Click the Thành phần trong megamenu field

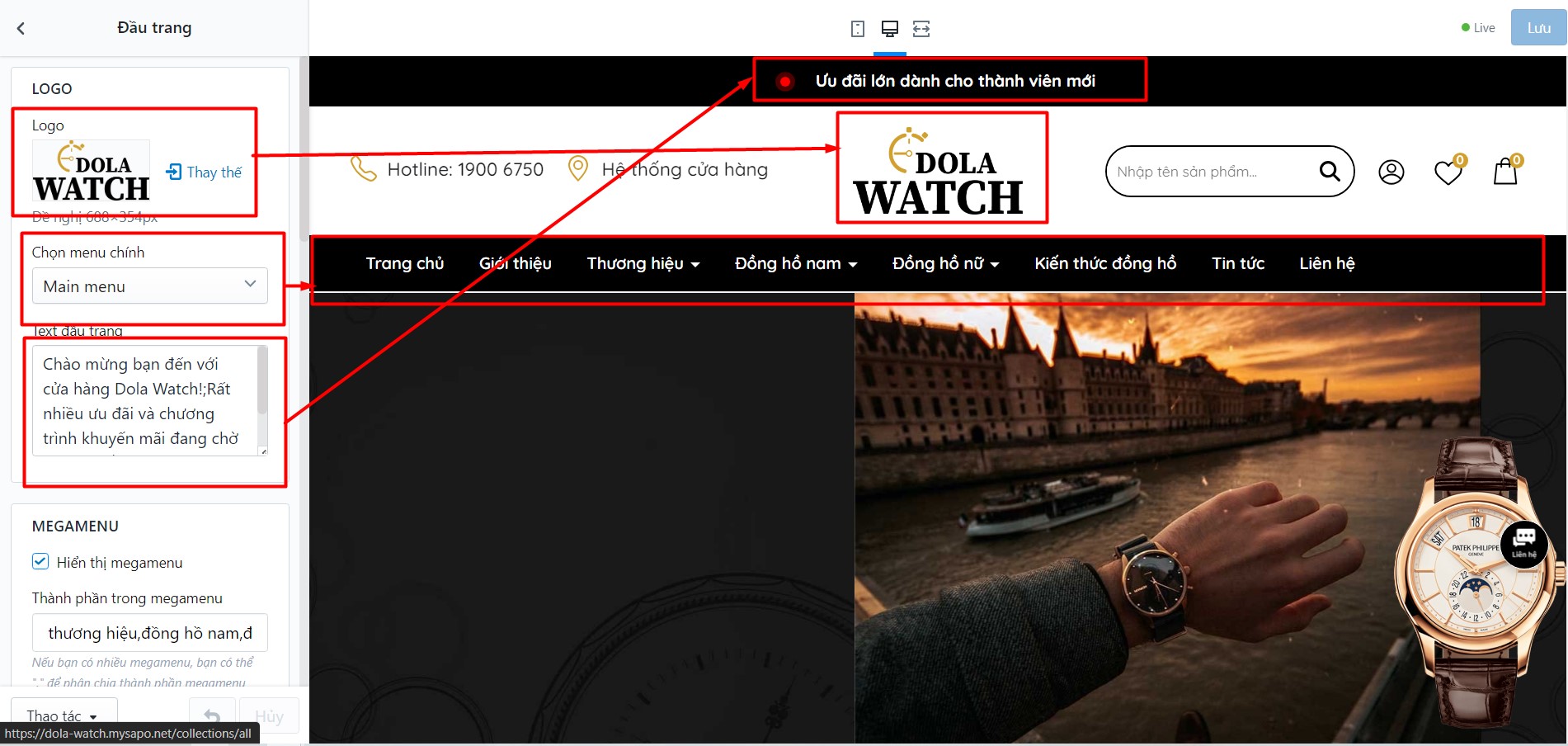point(150,633)
